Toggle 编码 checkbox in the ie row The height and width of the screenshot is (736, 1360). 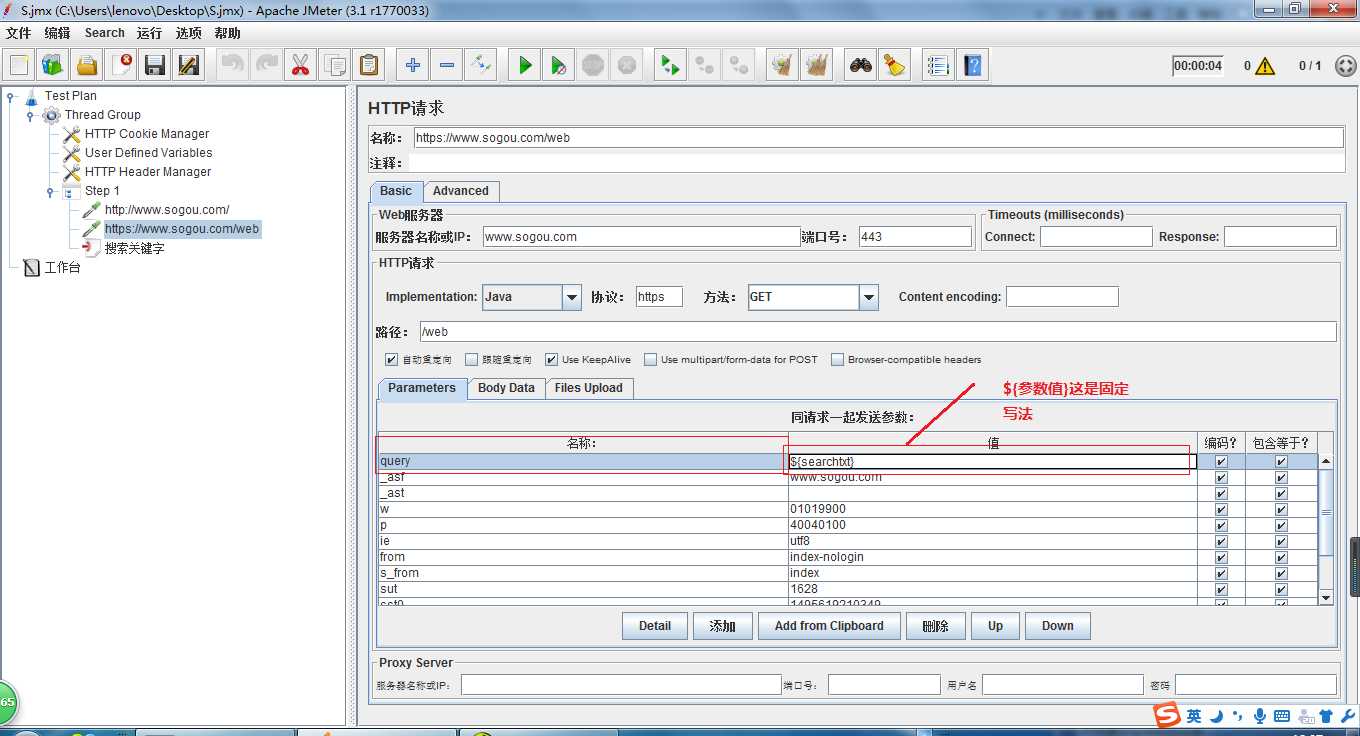(x=1221, y=542)
